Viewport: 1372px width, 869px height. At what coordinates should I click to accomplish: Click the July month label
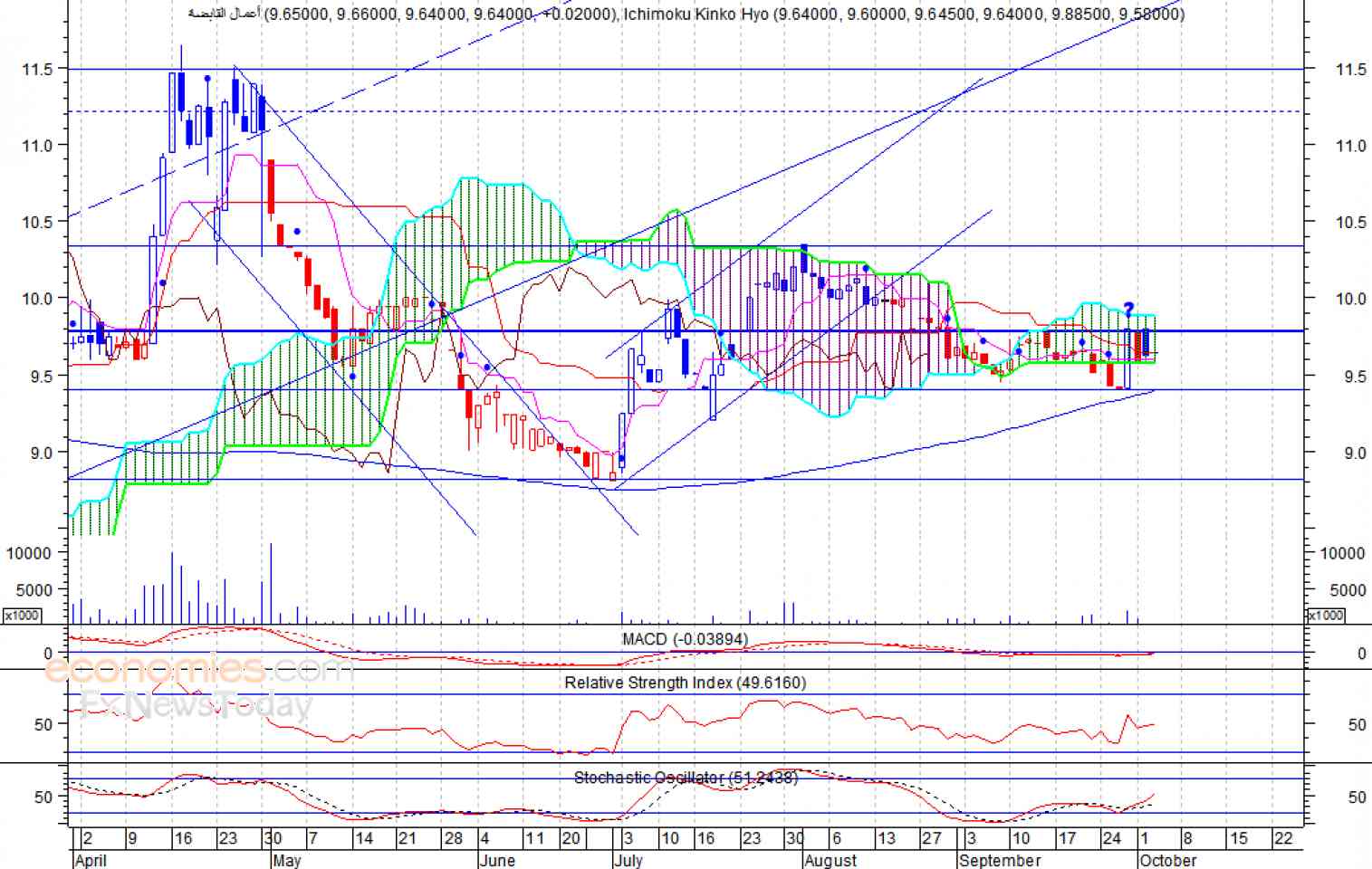[628, 860]
